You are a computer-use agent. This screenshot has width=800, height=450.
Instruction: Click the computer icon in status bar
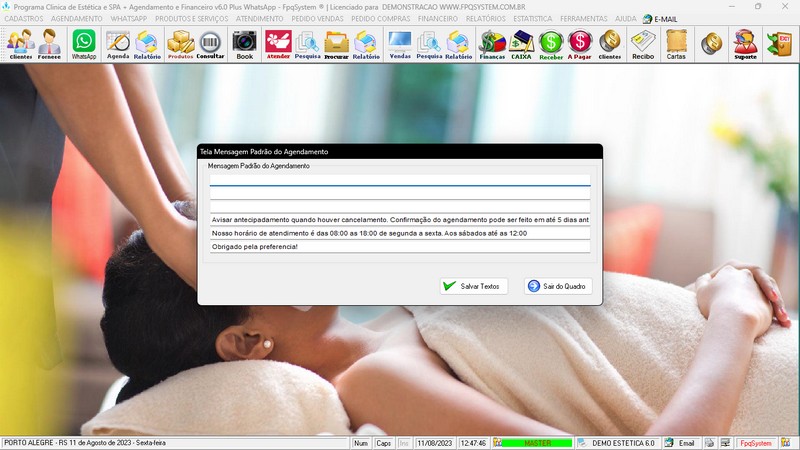pyautogui.click(x=725, y=443)
